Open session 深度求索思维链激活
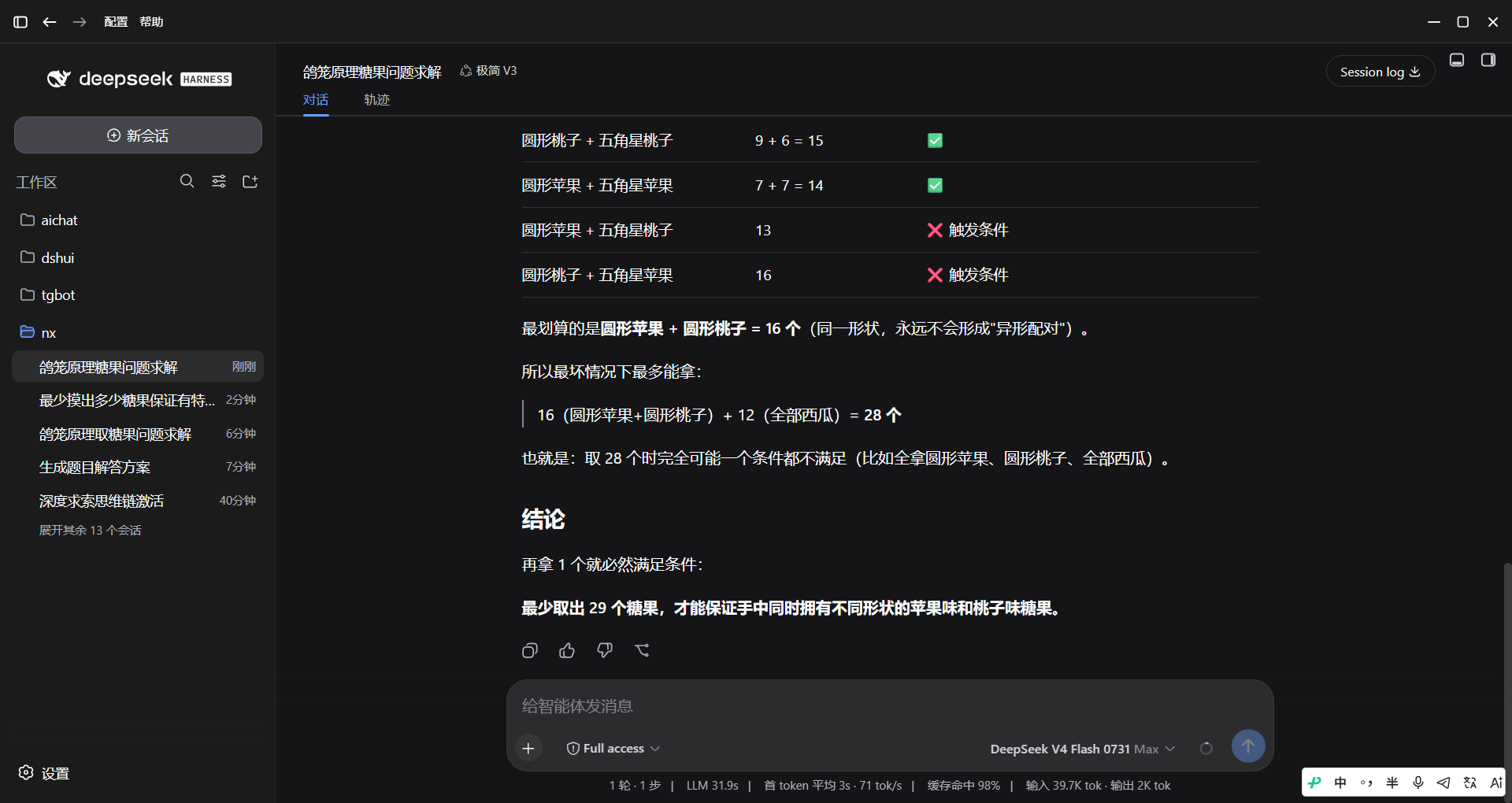This screenshot has height=803, width=1512. (x=138, y=501)
